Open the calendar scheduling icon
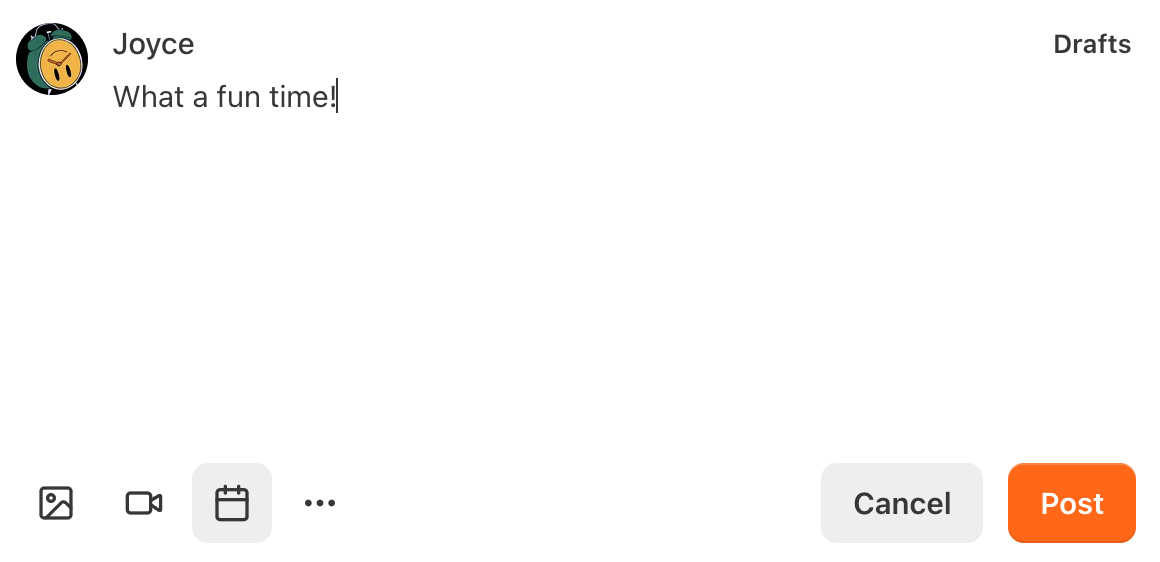The image size is (1160, 562). [x=232, y=503]
